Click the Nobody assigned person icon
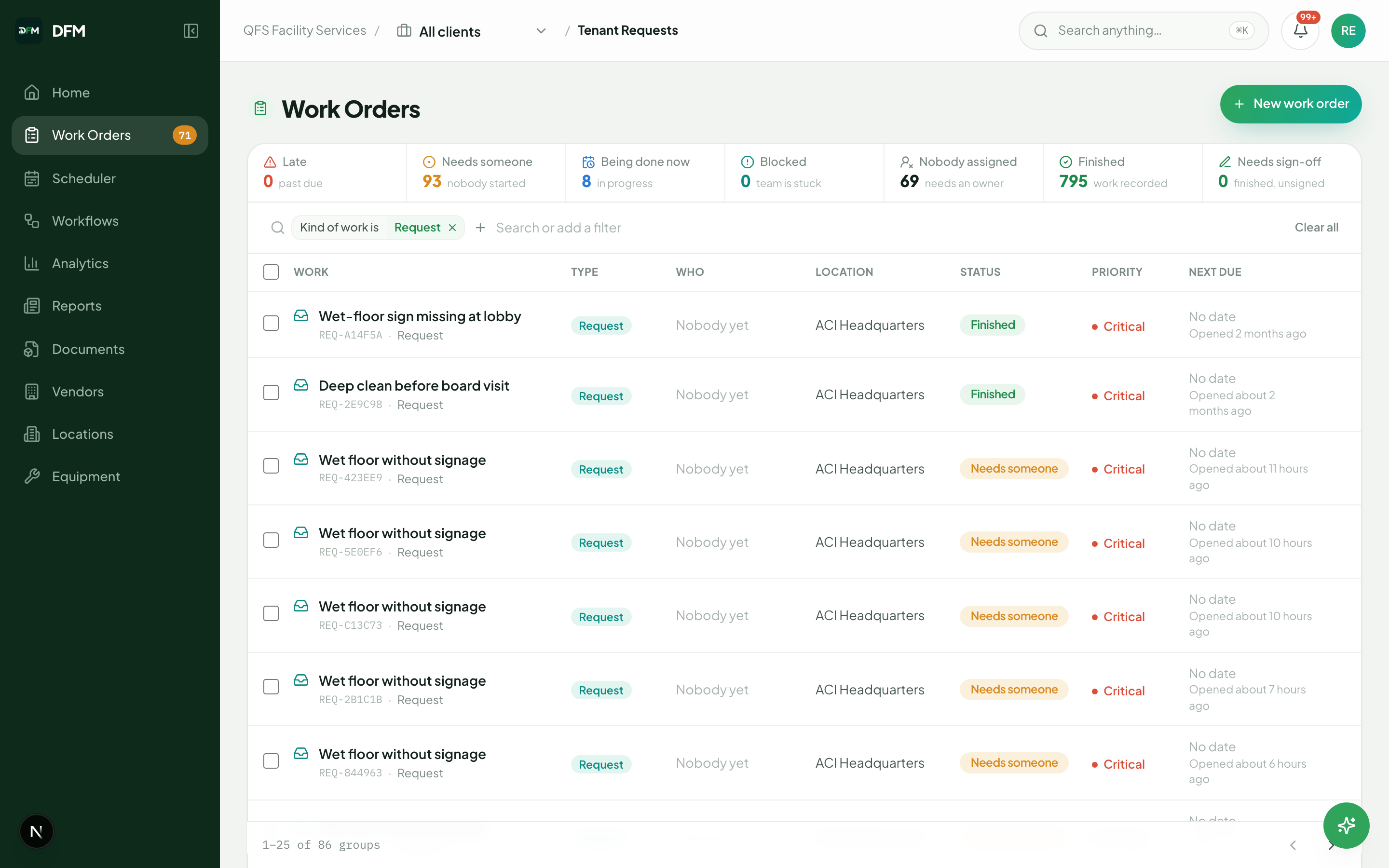 tap(906, 162)
